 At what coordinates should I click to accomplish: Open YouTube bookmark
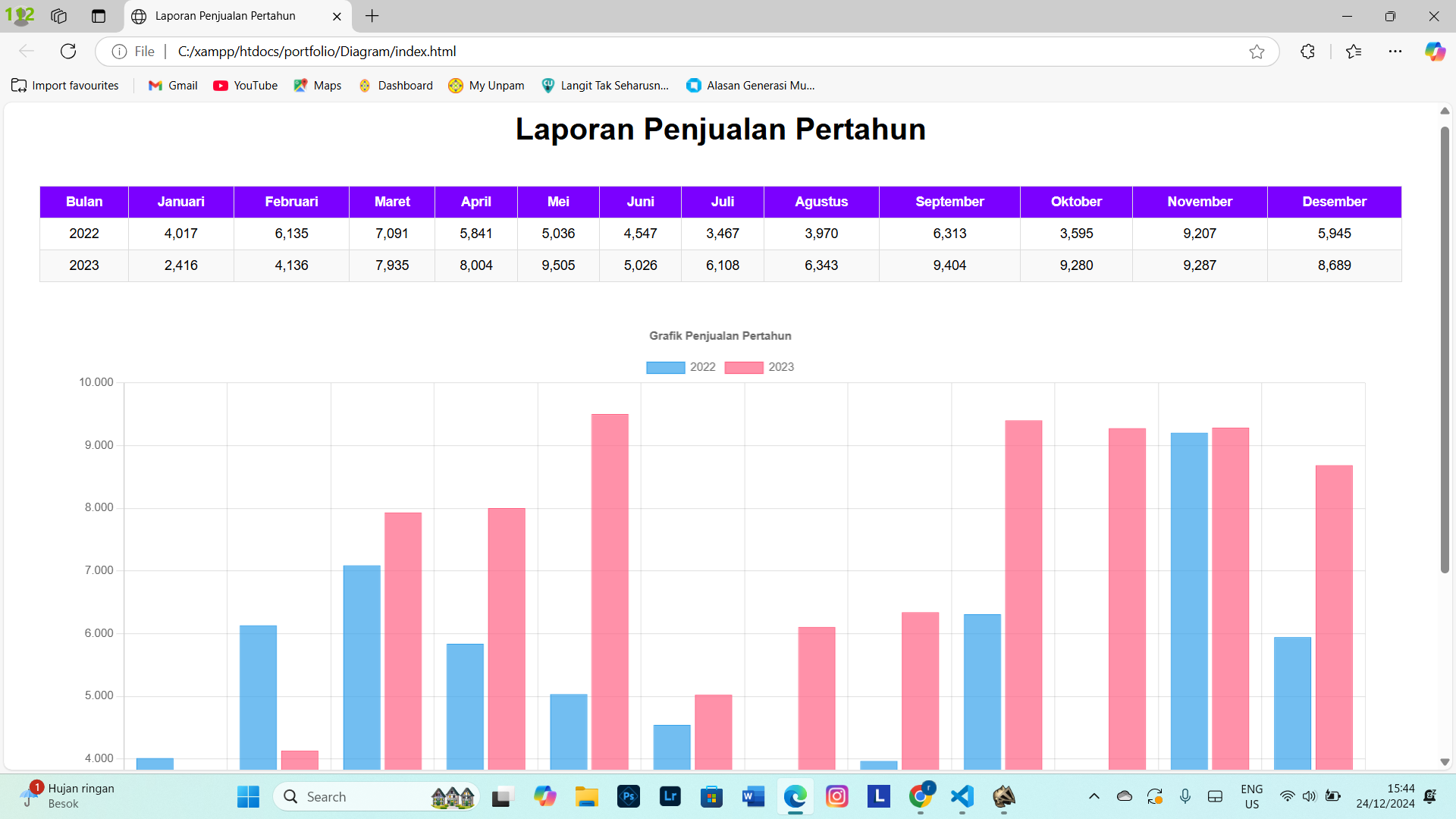(x=246, y=86)
